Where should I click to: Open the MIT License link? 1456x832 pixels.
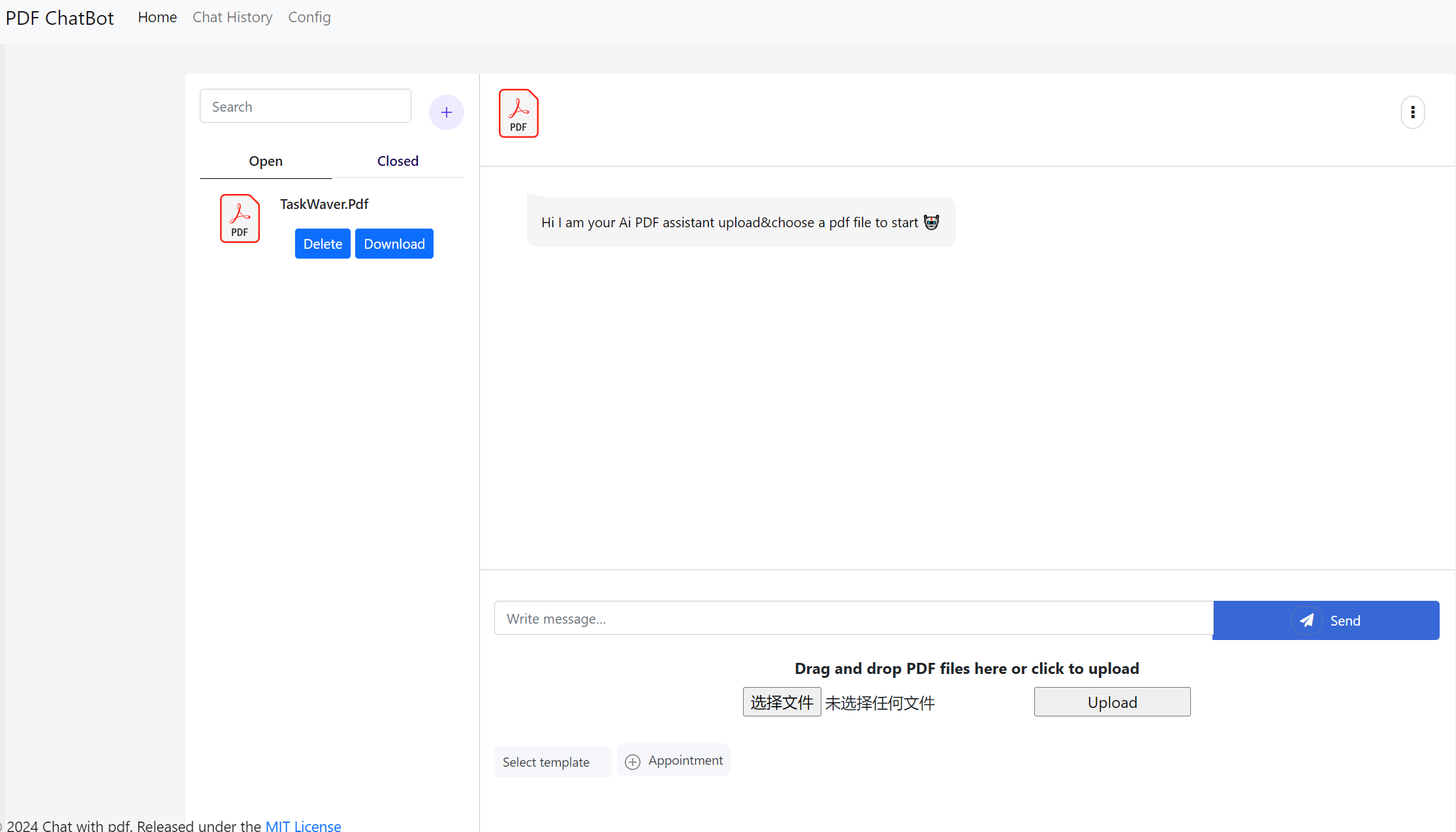click(x=303, y=825)
